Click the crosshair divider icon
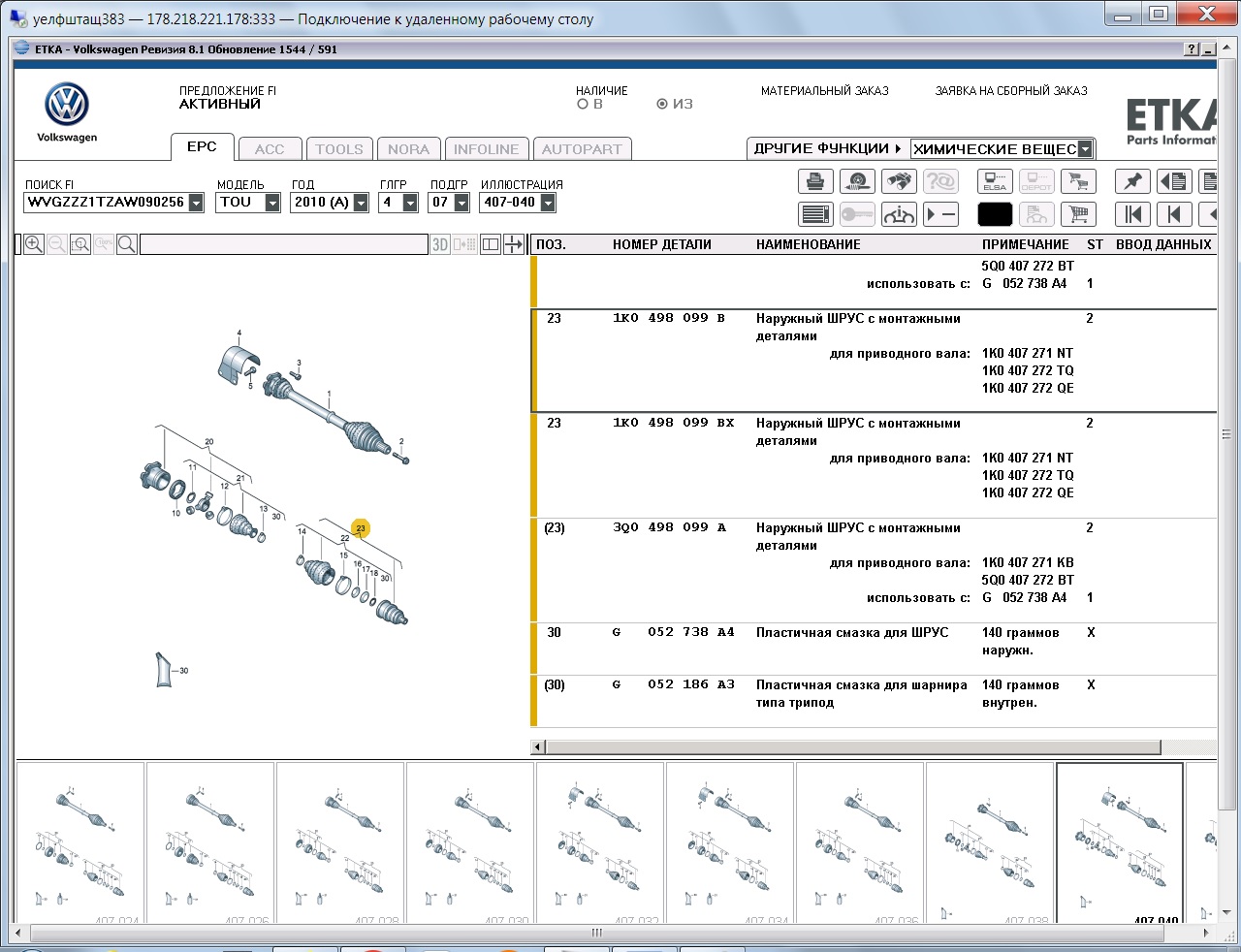The width and height of the screenshot is (1241, 952). click(x=514, y=244)
